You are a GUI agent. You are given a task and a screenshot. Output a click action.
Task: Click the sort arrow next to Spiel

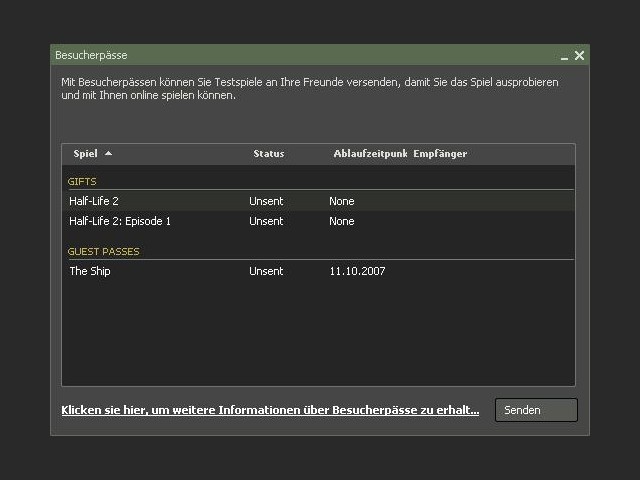[x=108, y=153]
